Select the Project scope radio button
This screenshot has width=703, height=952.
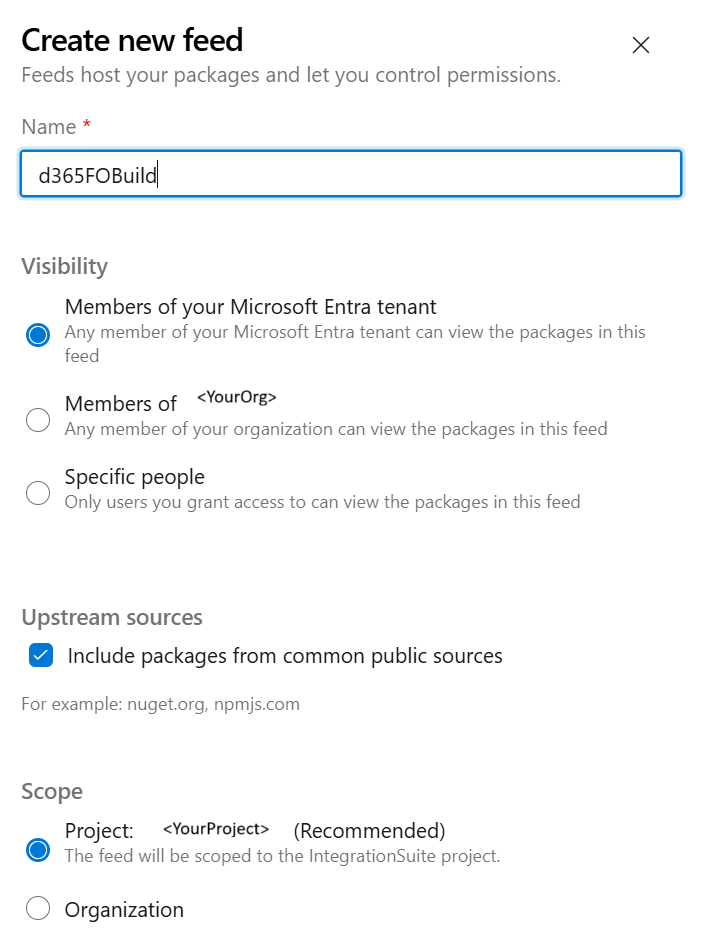tap(38, 850)
